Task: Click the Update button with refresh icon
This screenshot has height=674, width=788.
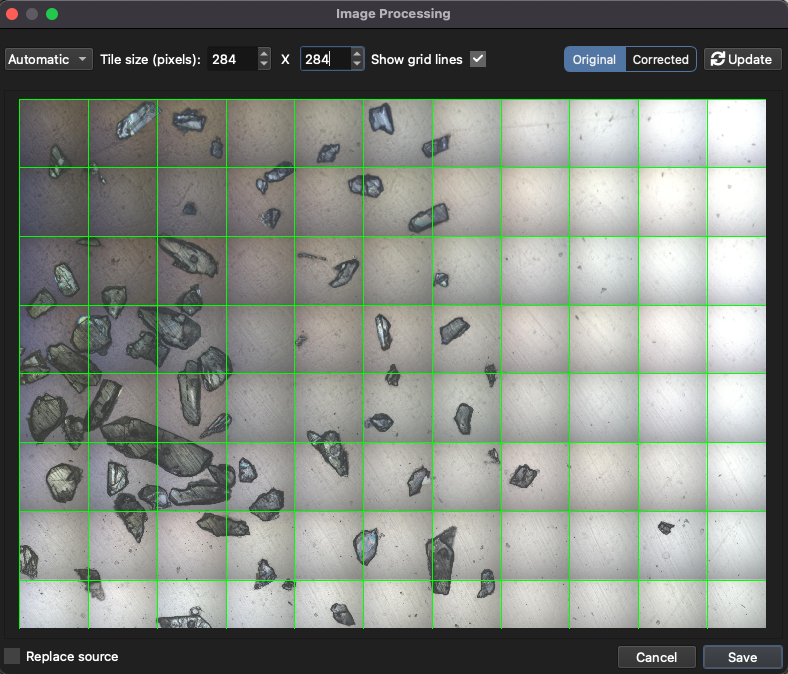Action: [742, 59]
